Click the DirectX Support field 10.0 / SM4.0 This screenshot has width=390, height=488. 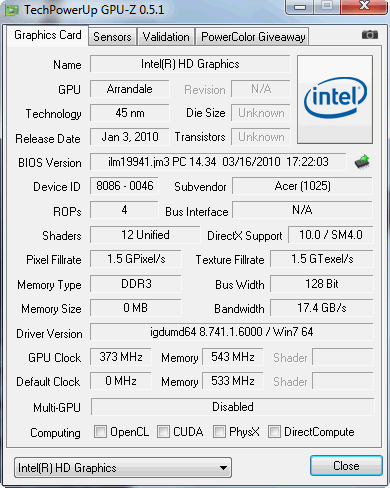click(331, 235)
